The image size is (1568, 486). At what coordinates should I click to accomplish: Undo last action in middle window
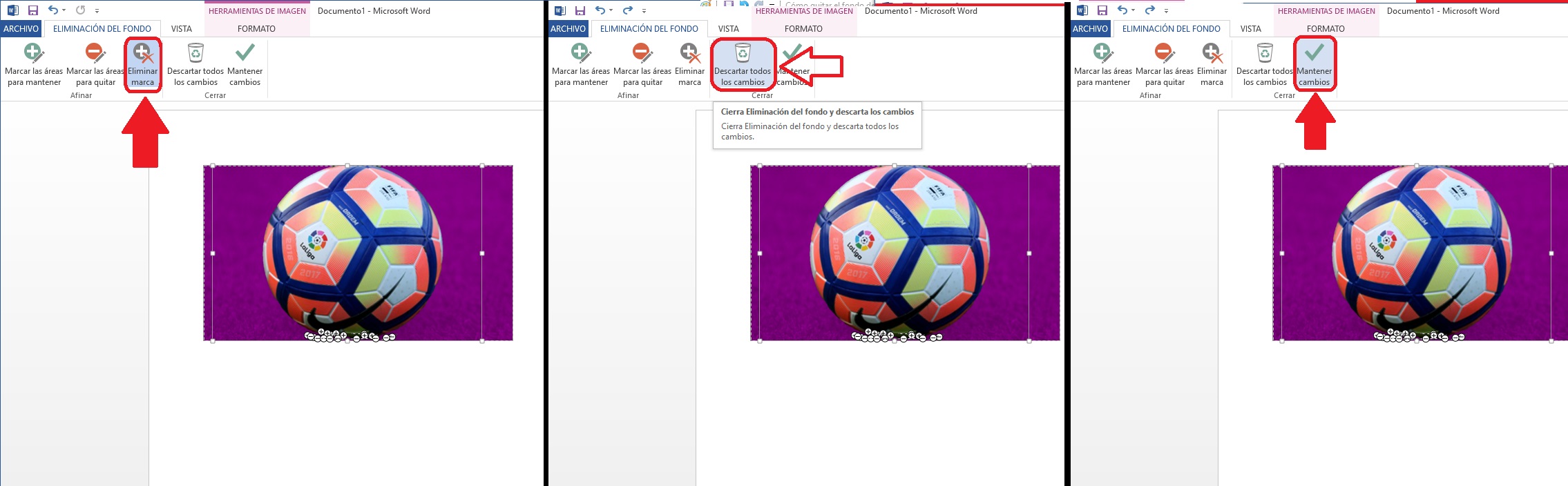coord(600,10)
